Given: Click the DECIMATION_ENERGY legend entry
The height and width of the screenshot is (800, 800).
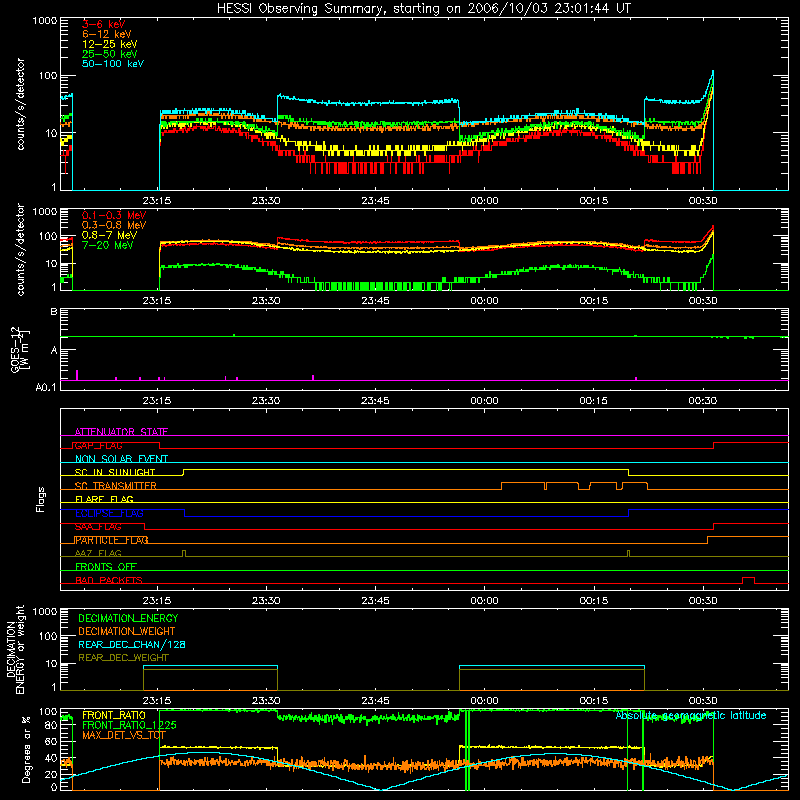Looking at the screenshot, I should click(x=128, y=618).
